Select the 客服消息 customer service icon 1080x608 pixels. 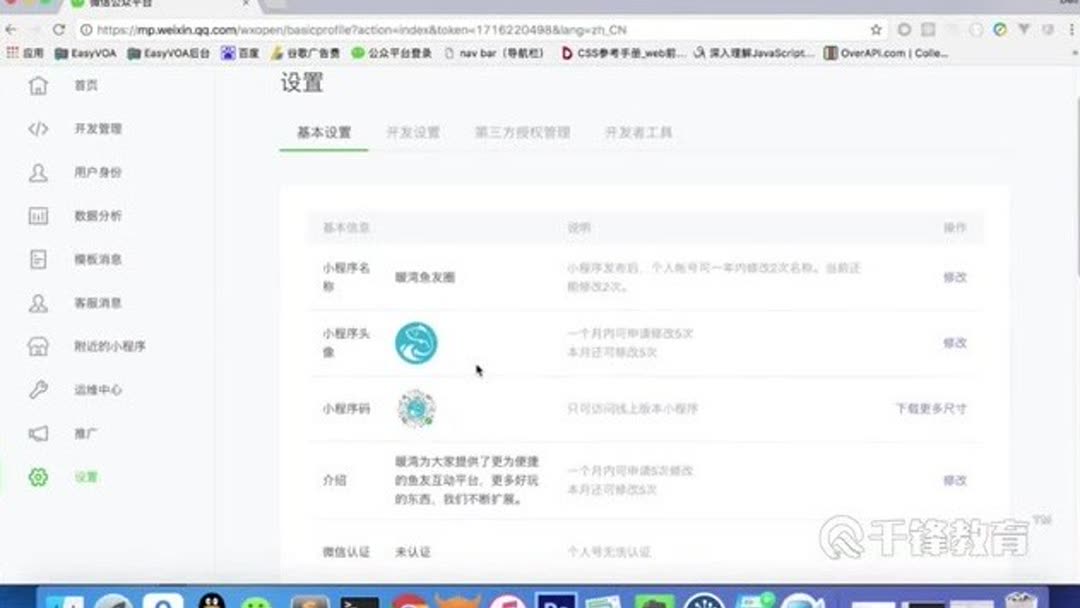click(x=38, y=303)
